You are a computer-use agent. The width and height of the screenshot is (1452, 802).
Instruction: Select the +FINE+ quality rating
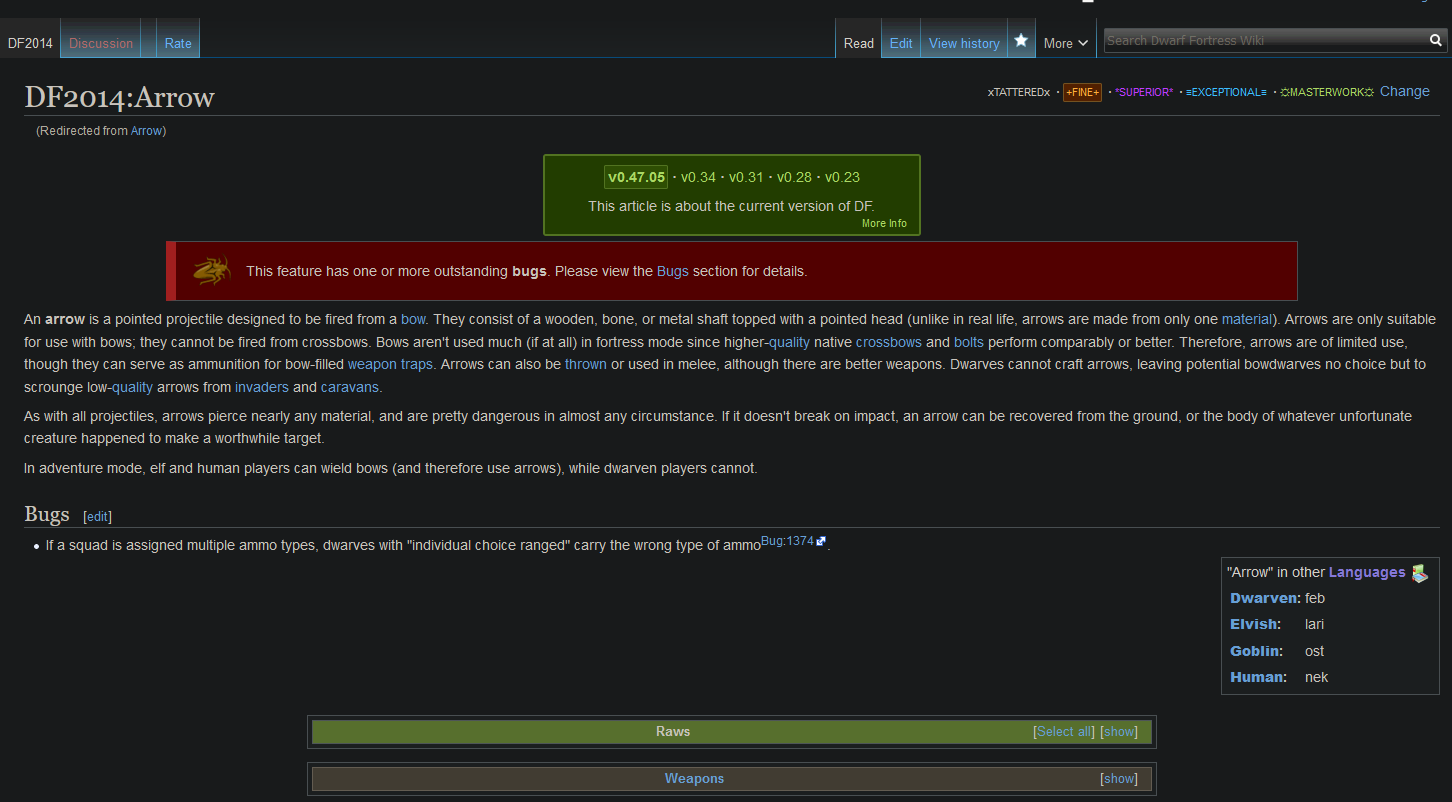[x=1082, y=92]
